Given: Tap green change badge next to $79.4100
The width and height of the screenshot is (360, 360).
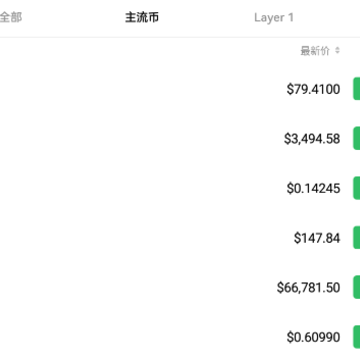Looking at the screenshot, I should (x=357, y=89).
